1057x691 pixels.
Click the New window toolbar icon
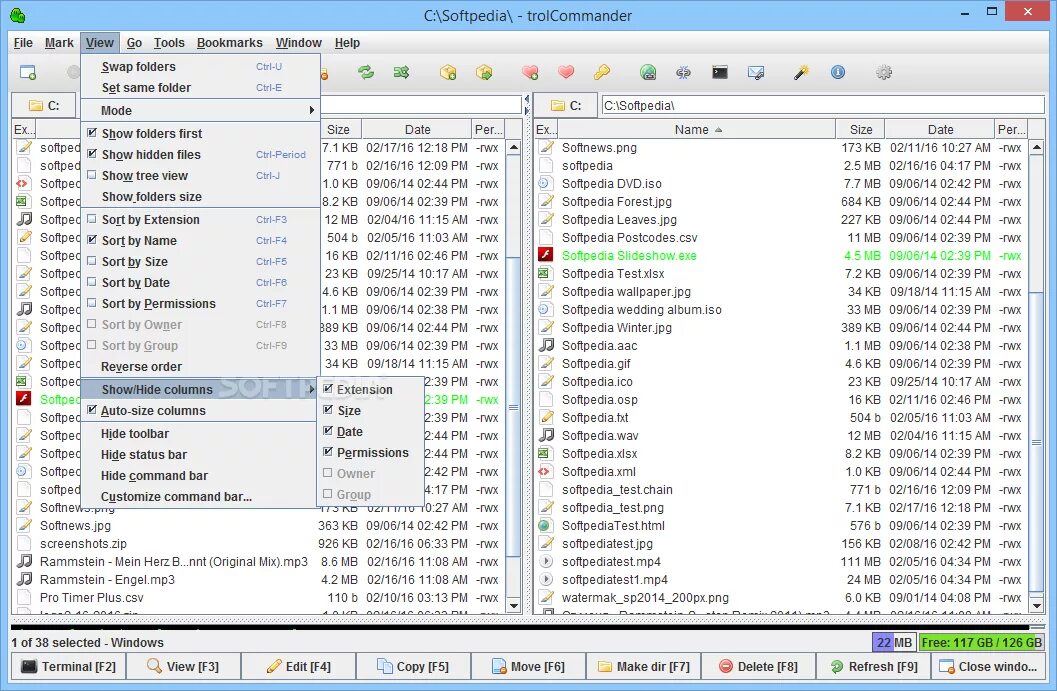pyautogui.click(x=28, y=72)
